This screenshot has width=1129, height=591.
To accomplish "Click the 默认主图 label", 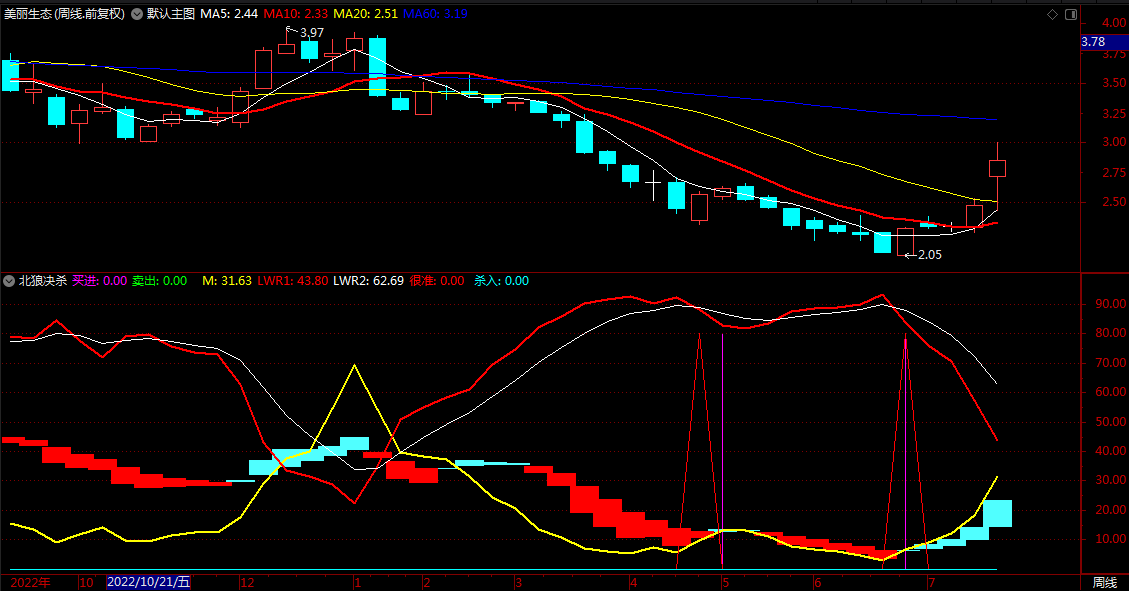I will pos(171,14).
